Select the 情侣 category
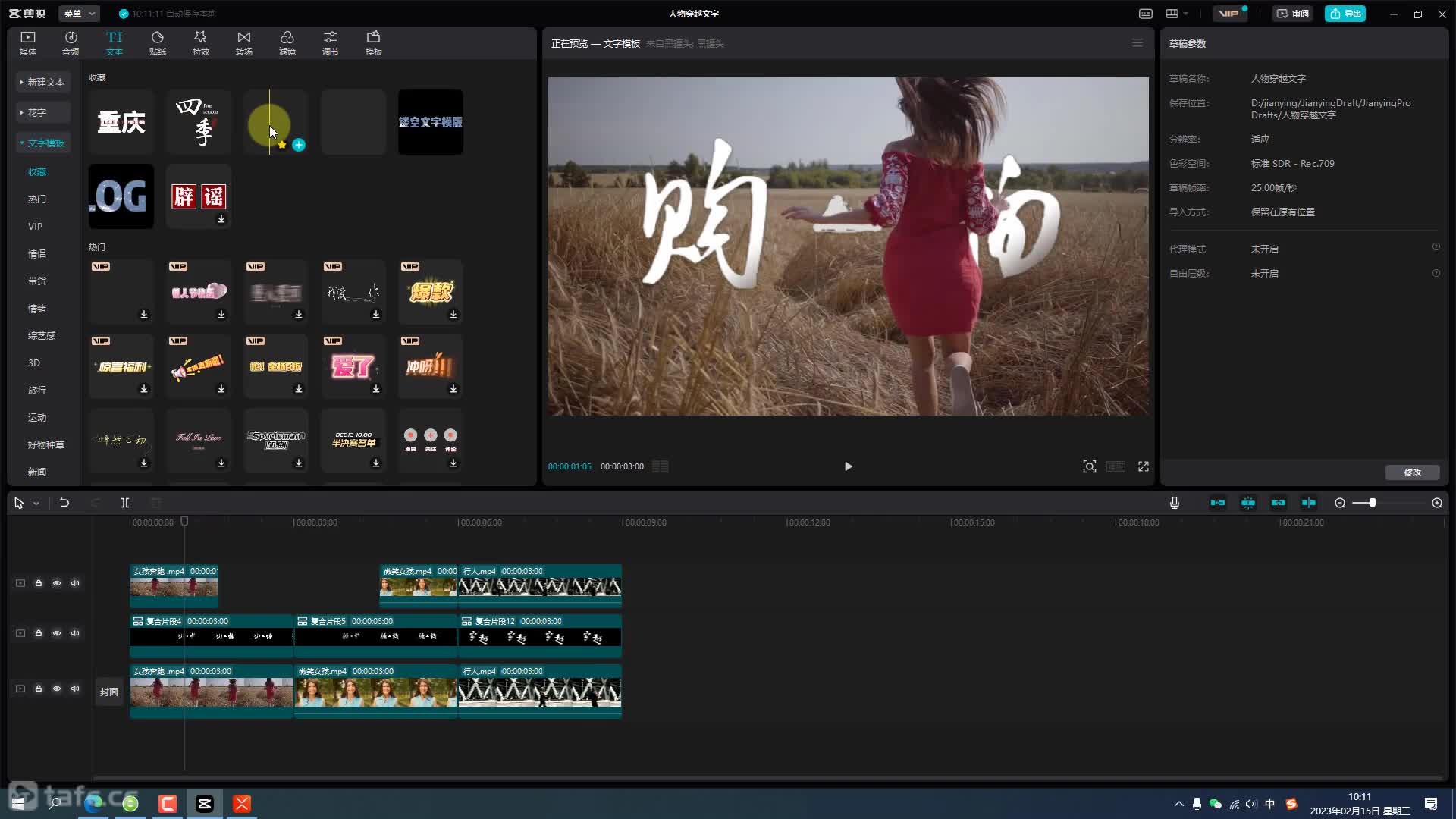 coord(37,253)
